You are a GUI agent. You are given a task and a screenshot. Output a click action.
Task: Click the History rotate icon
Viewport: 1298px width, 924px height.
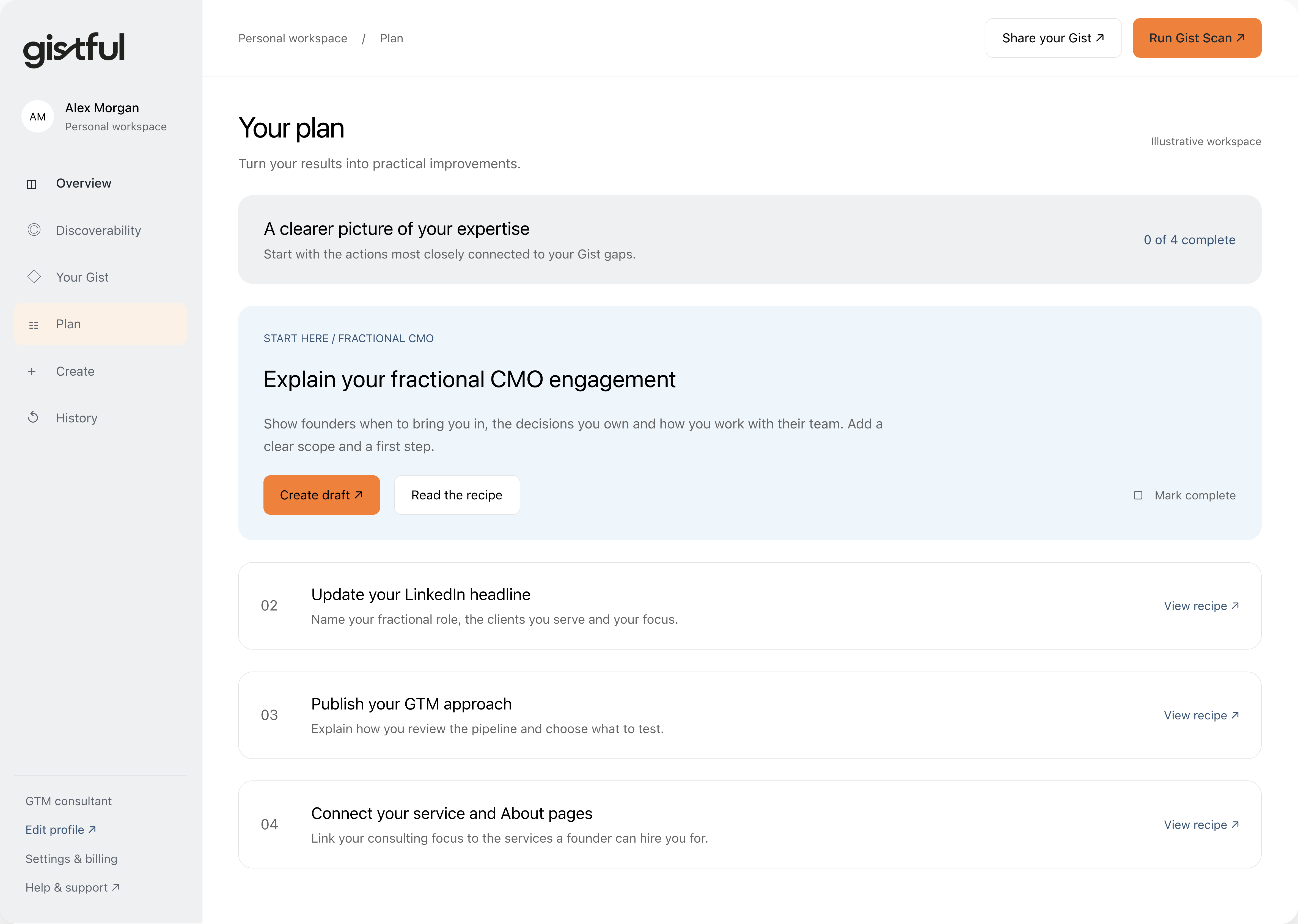33,418
